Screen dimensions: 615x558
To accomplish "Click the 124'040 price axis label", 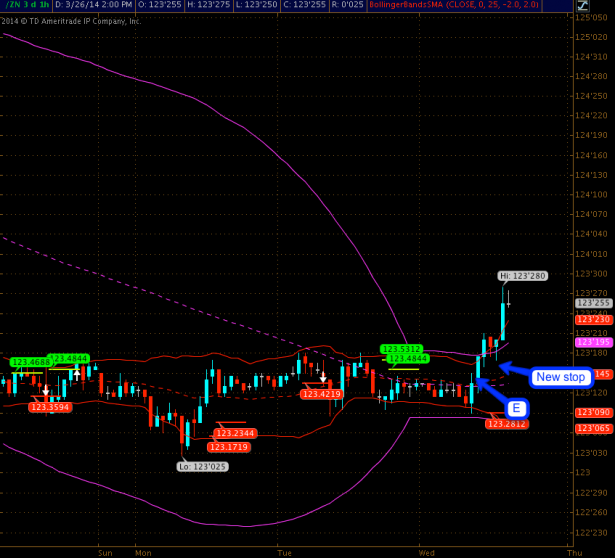I will pyautogui.click(x=591, y=234).
